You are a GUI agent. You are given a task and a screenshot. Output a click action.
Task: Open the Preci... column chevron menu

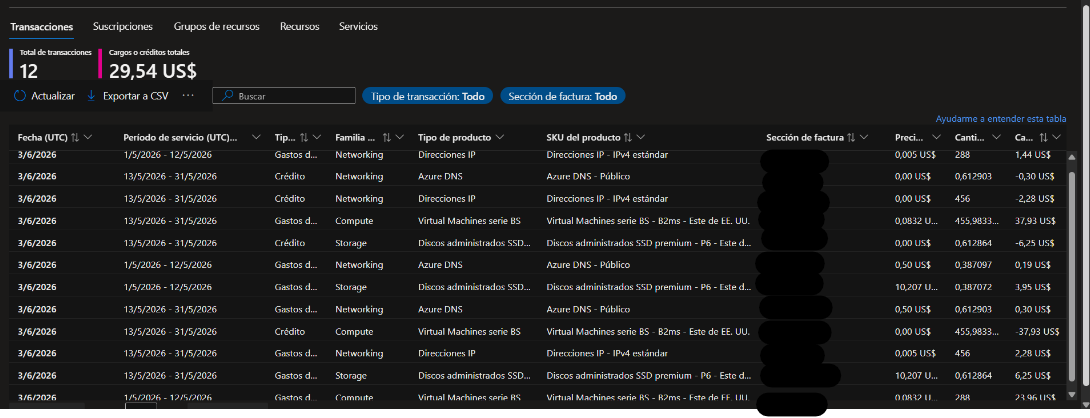[936, 137]
